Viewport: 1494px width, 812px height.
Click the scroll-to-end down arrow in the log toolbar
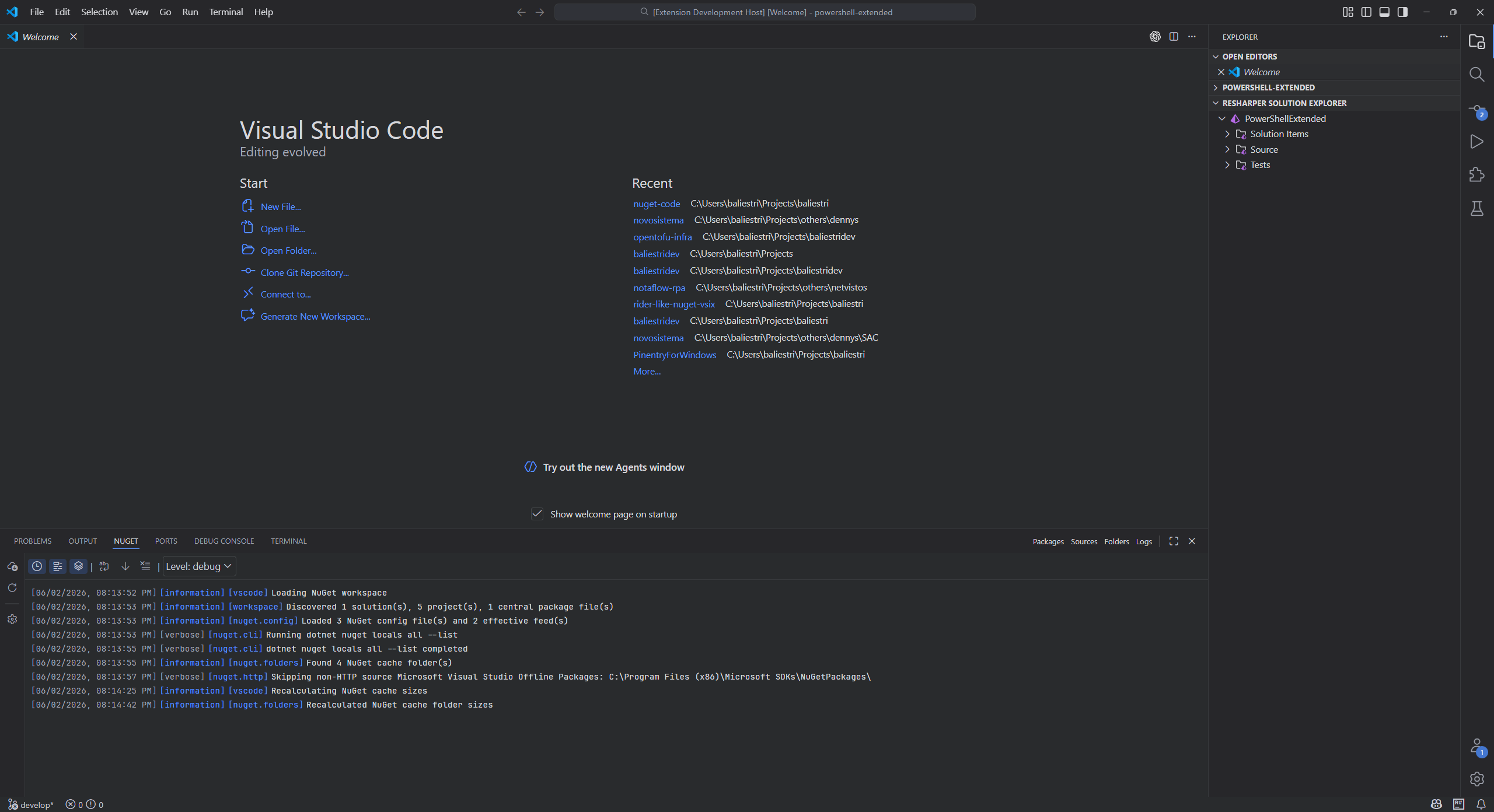tap(125, 566)
